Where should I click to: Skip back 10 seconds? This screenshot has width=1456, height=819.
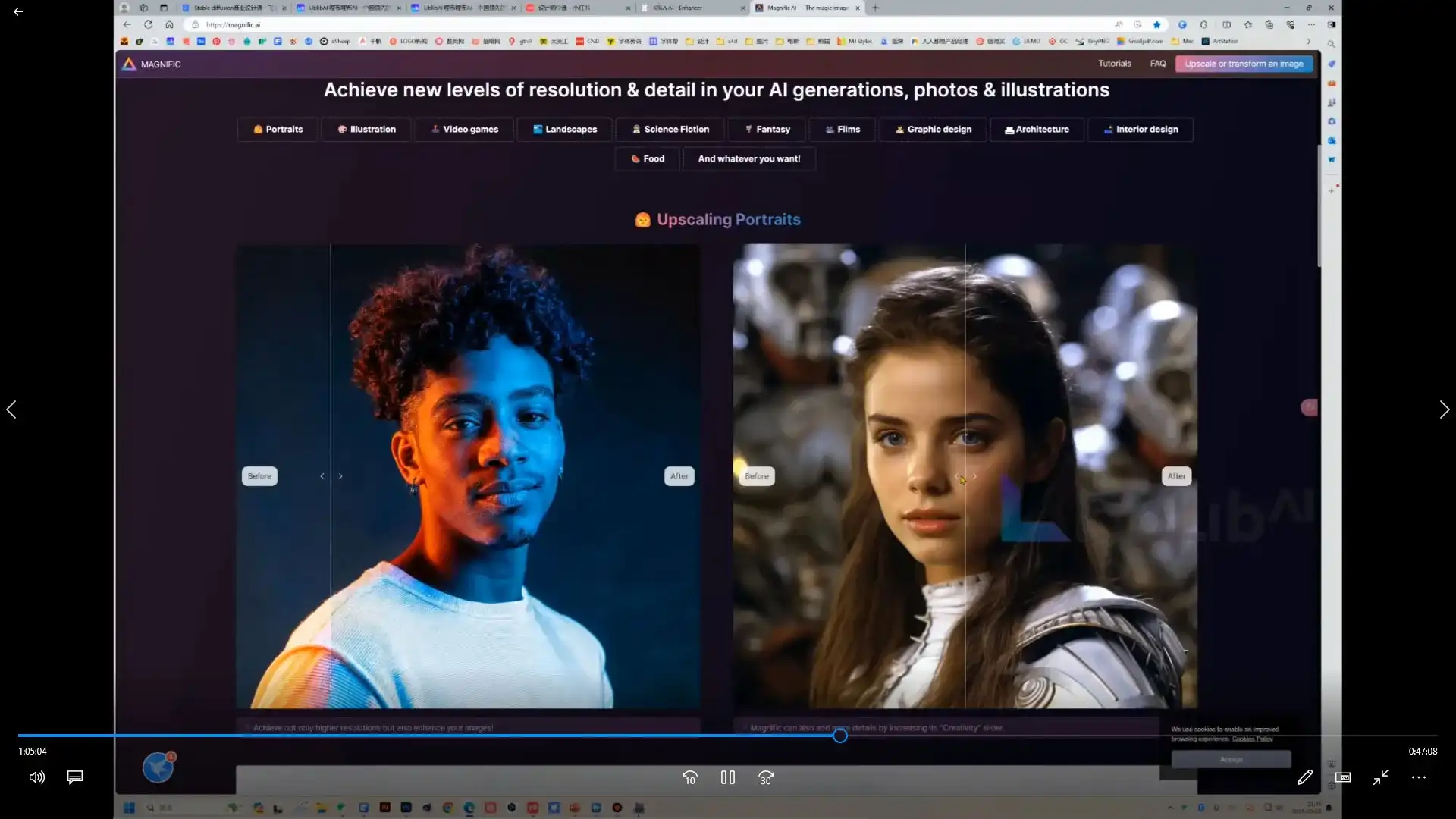(x=689, y=777)
